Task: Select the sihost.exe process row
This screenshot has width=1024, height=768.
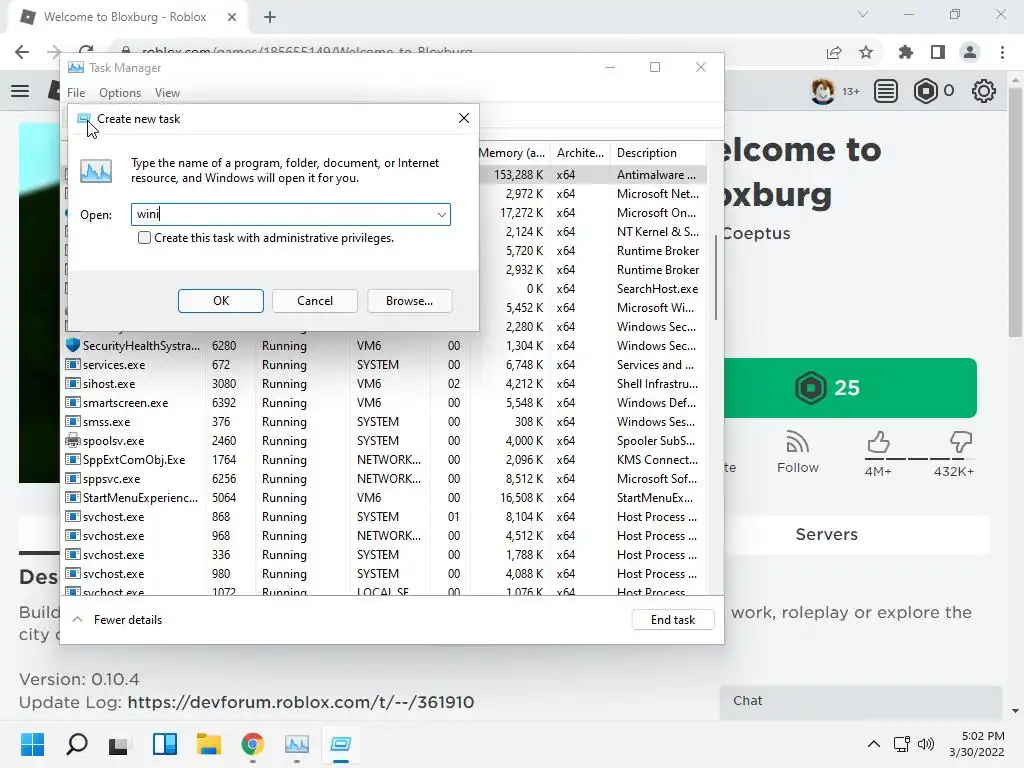Action: tap(385, 384)
